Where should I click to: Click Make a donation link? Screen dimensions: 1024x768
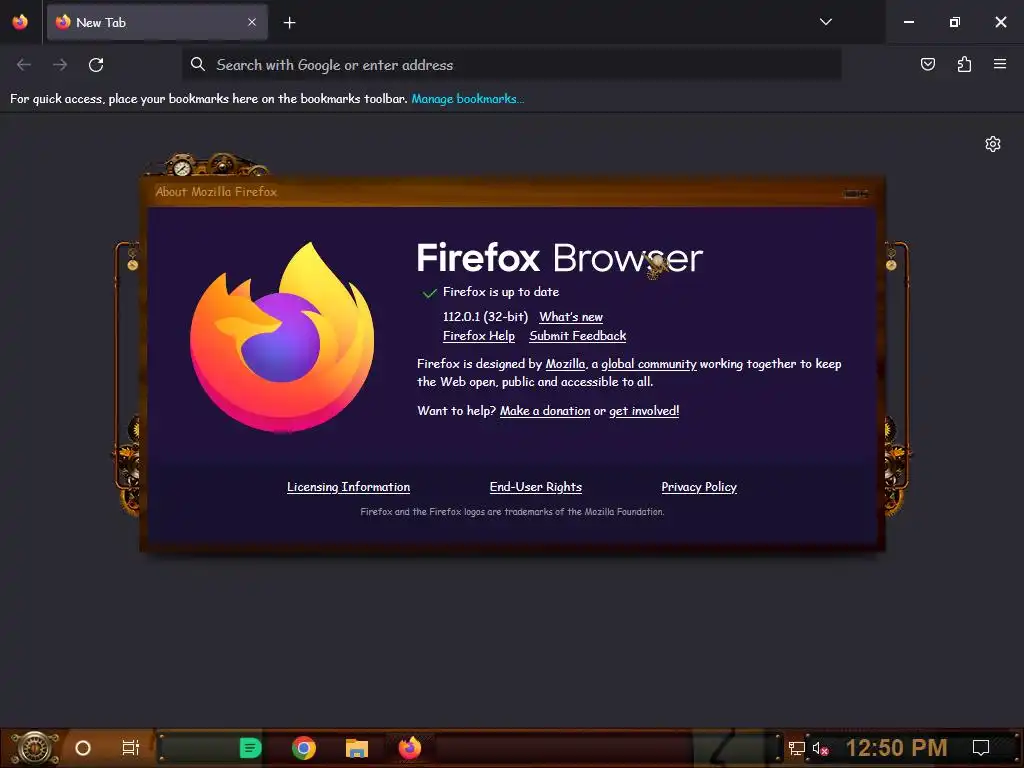coord(545,411)
